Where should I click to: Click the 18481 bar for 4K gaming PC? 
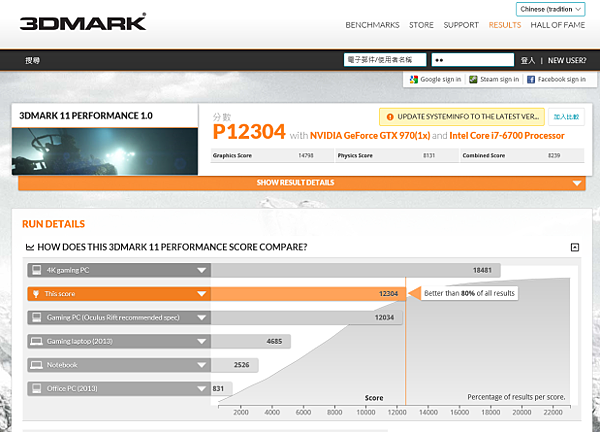click(355, 271)
